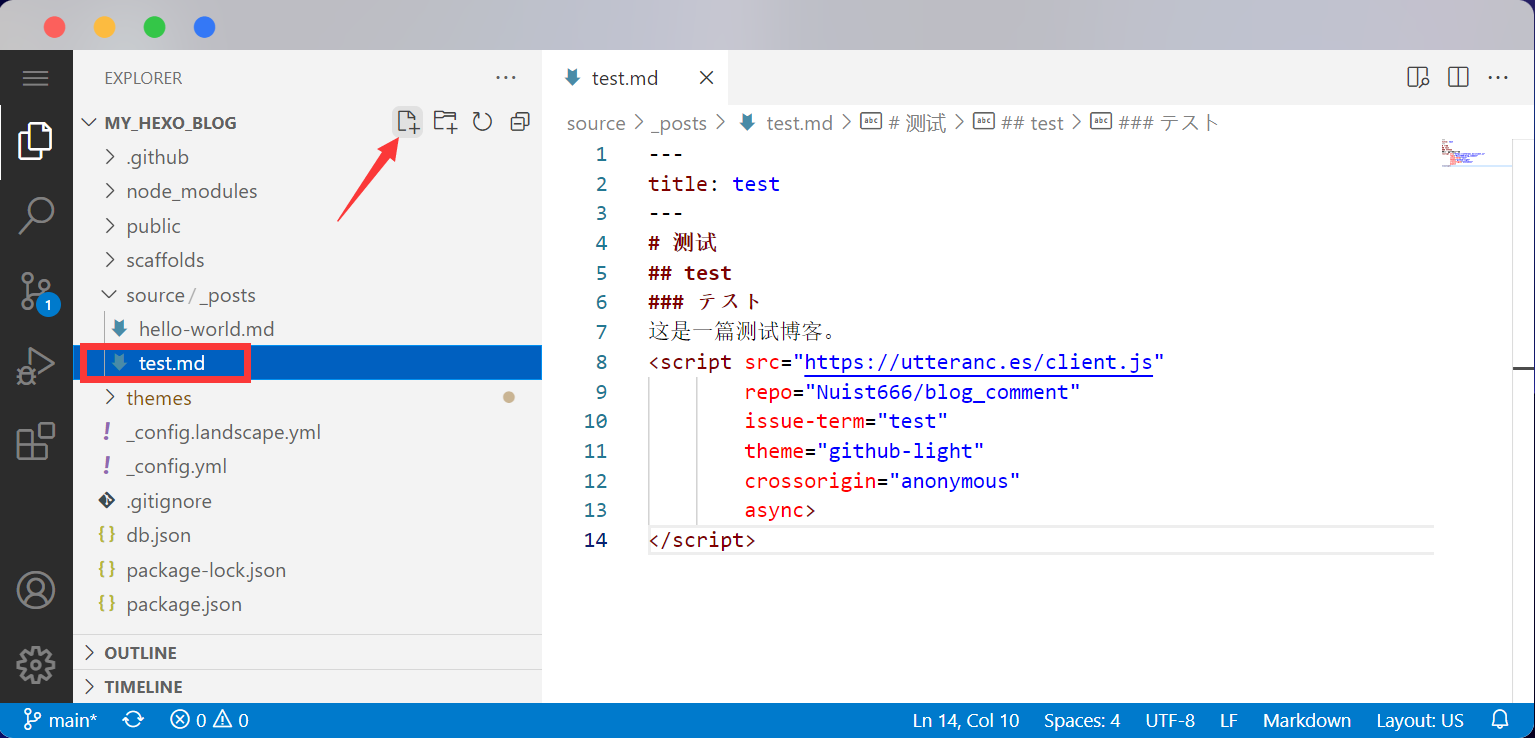The width and height of the screenshot is (1535, 738).
Task: Click the New Folder icon in Explorer
Action: [x=445, y=122]
